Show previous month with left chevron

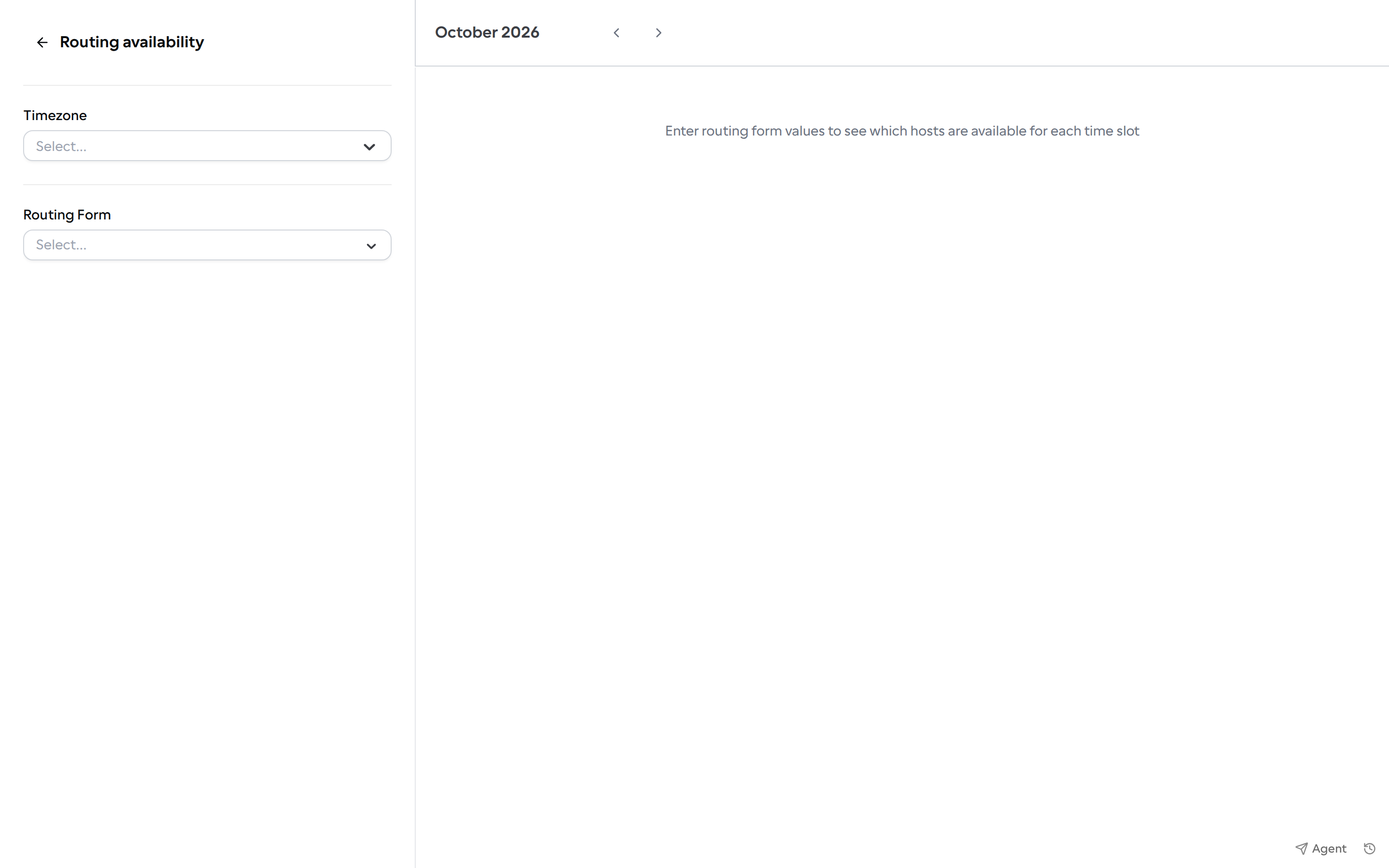pyautogui.click(x=616, y=33)
